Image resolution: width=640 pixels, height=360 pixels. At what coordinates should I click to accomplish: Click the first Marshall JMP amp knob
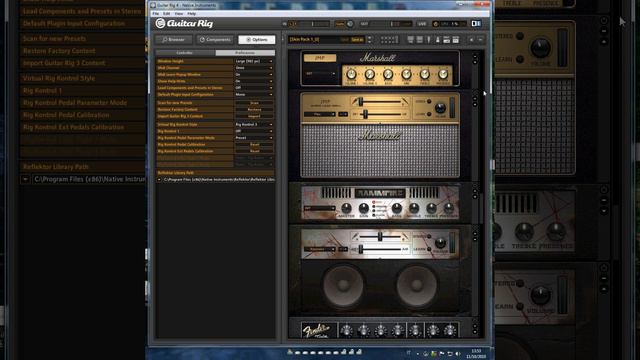351,74
